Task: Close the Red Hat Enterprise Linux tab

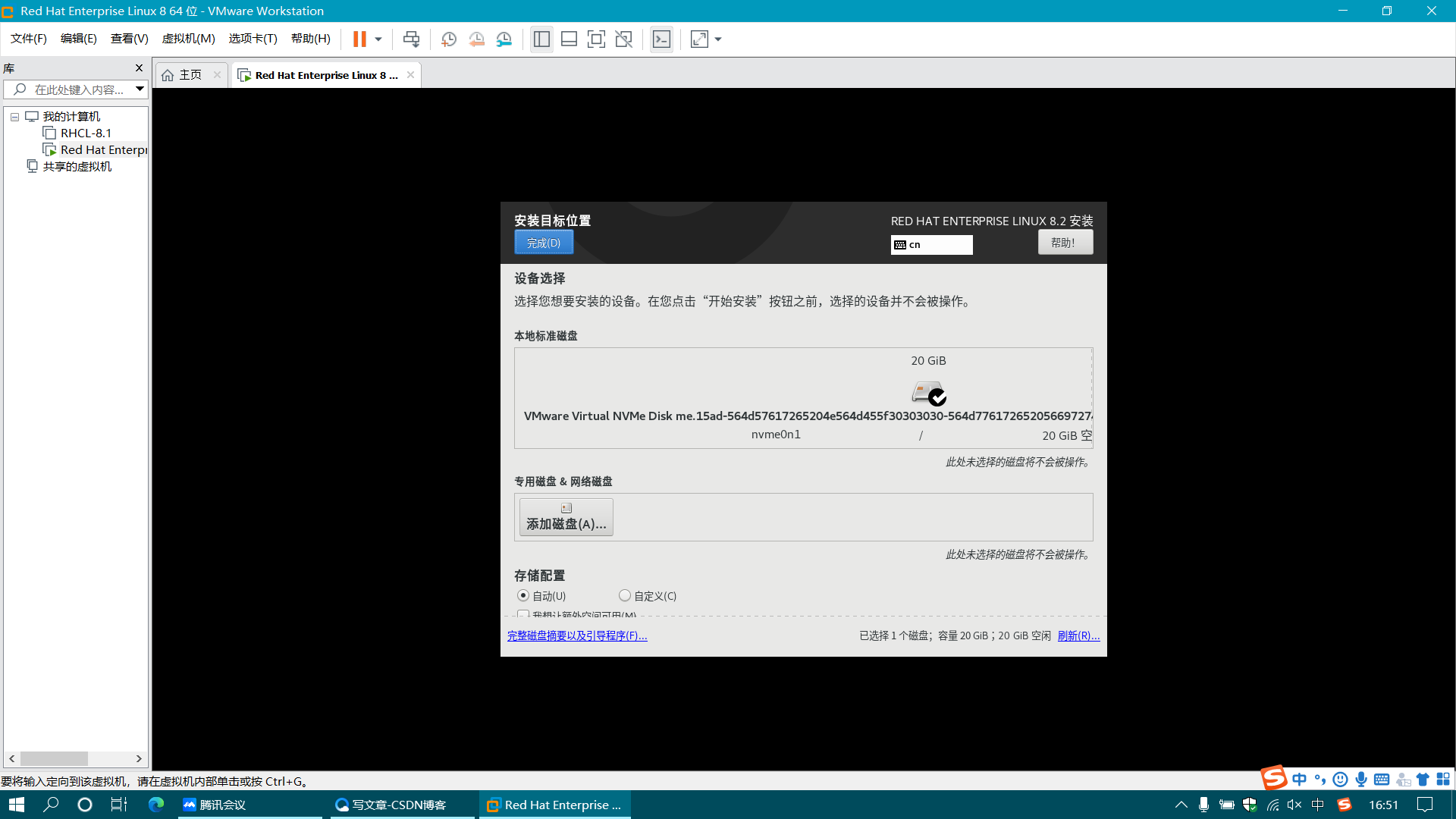Action: click(x=410, y=75)
